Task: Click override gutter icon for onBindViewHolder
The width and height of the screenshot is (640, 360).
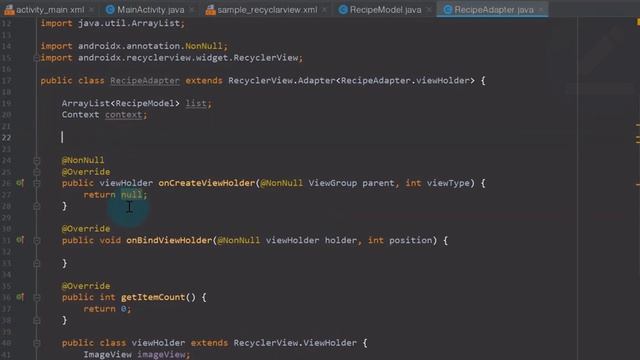Action: pyautogui.click(x=20, y=240)
